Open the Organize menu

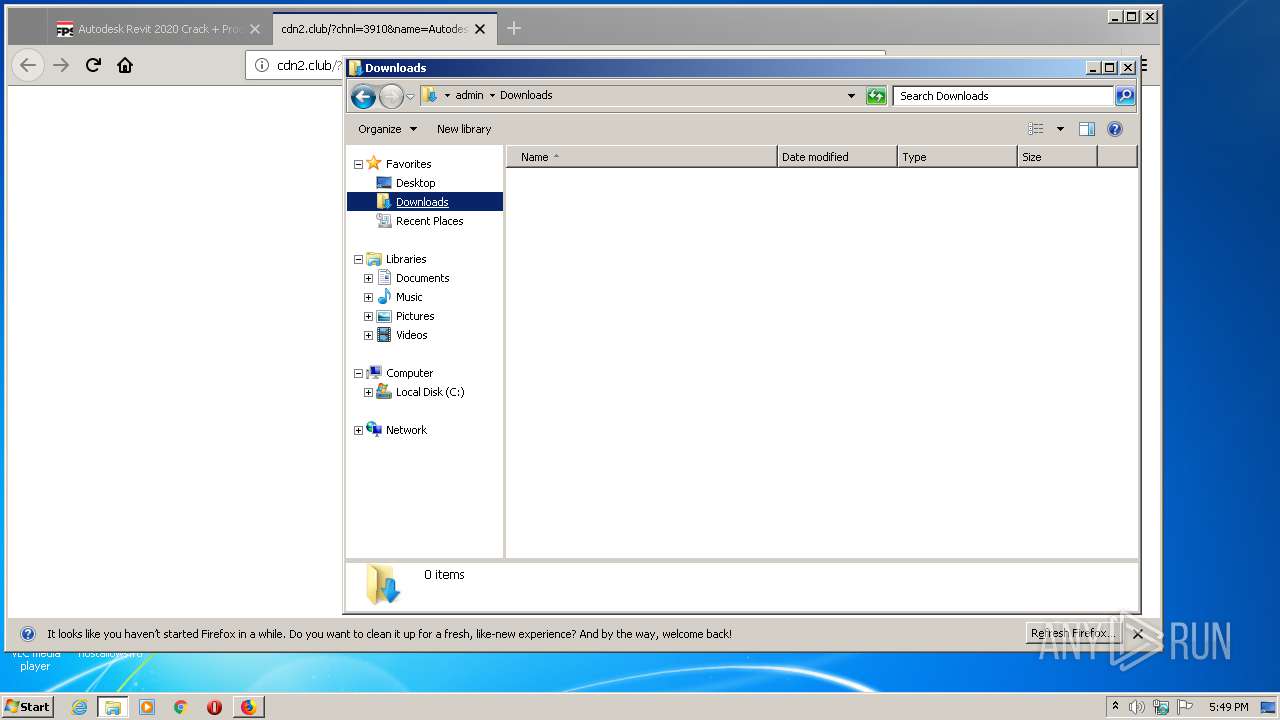[x=387, y=129]
